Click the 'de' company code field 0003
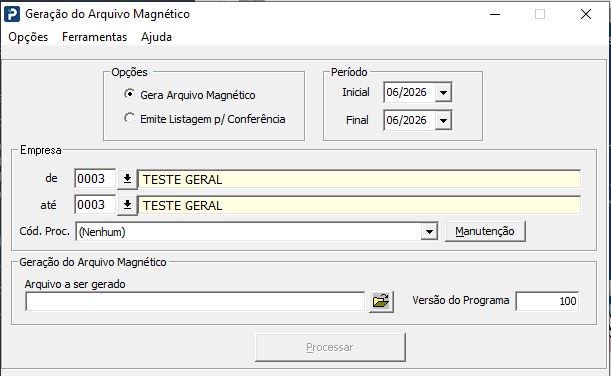 pos(95,179)
